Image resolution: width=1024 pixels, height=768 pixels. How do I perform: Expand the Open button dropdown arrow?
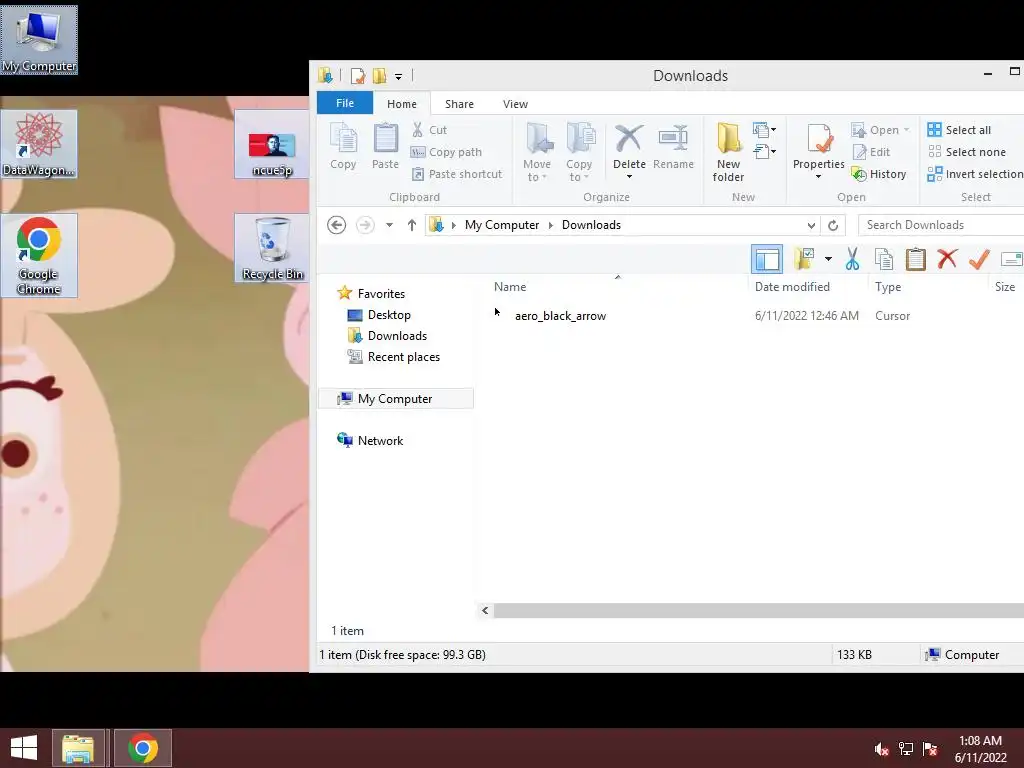tap(906, 130)
